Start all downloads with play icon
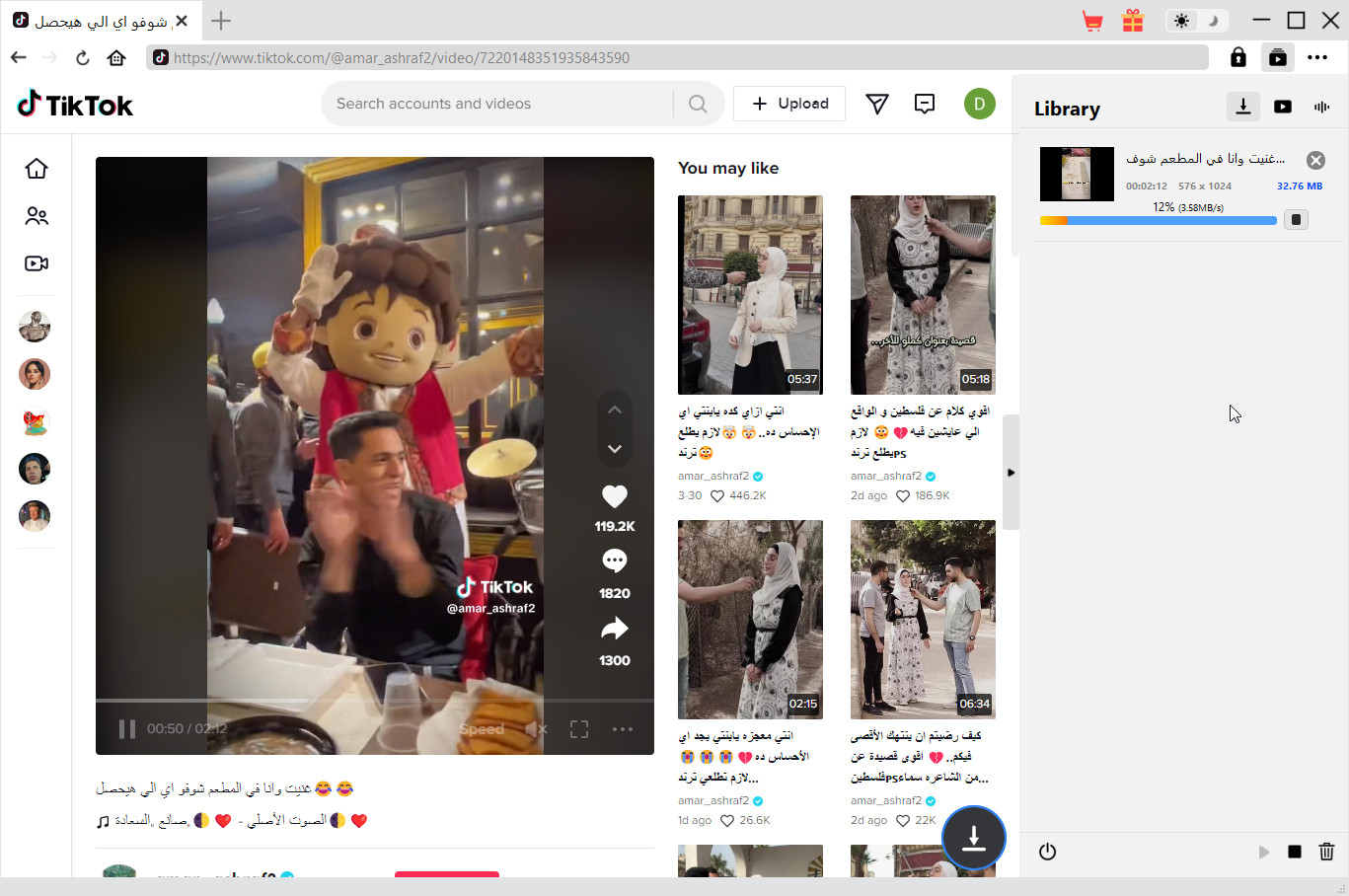 coord(1264,852)
